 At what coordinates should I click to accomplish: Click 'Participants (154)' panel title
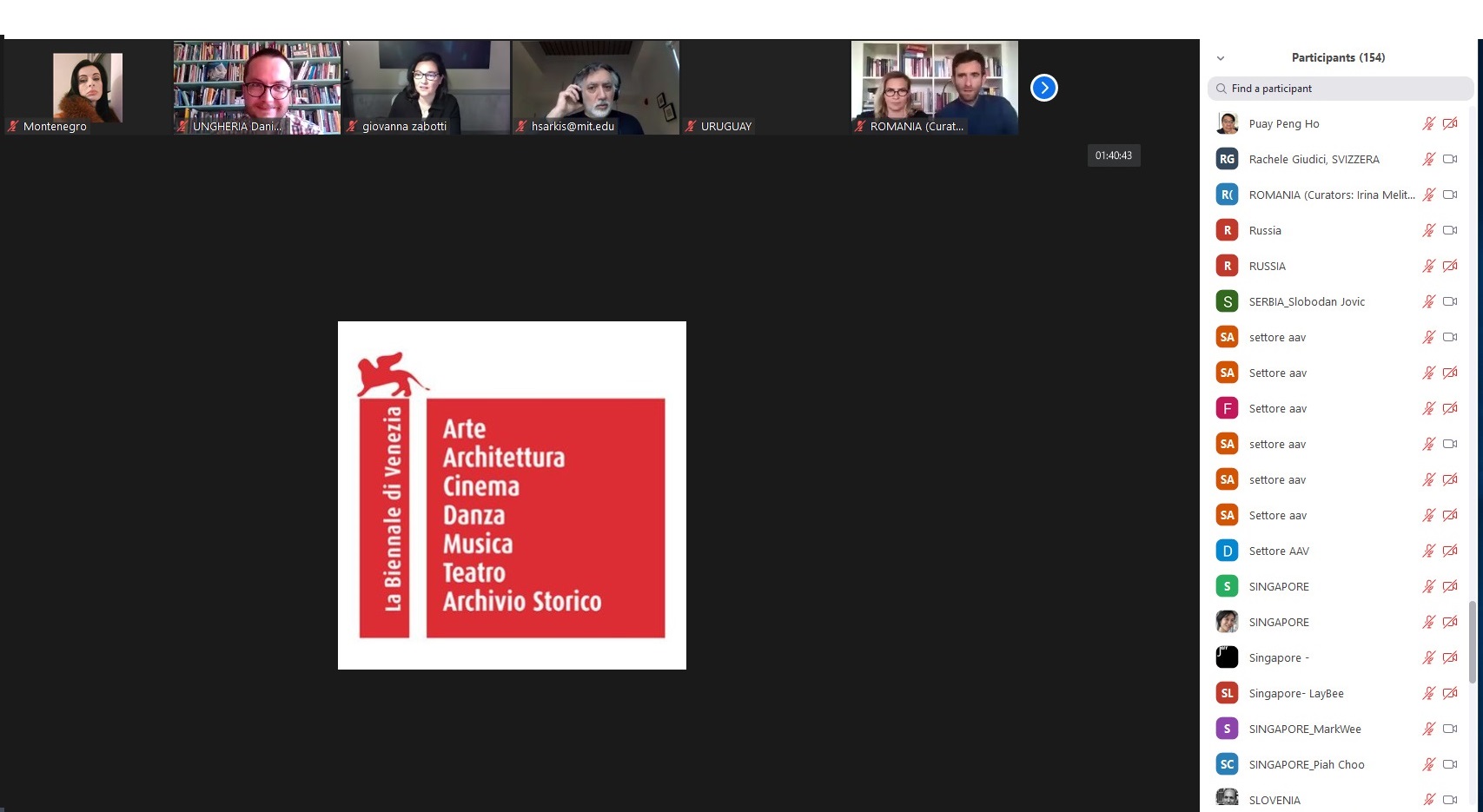tap(1338, 58)
